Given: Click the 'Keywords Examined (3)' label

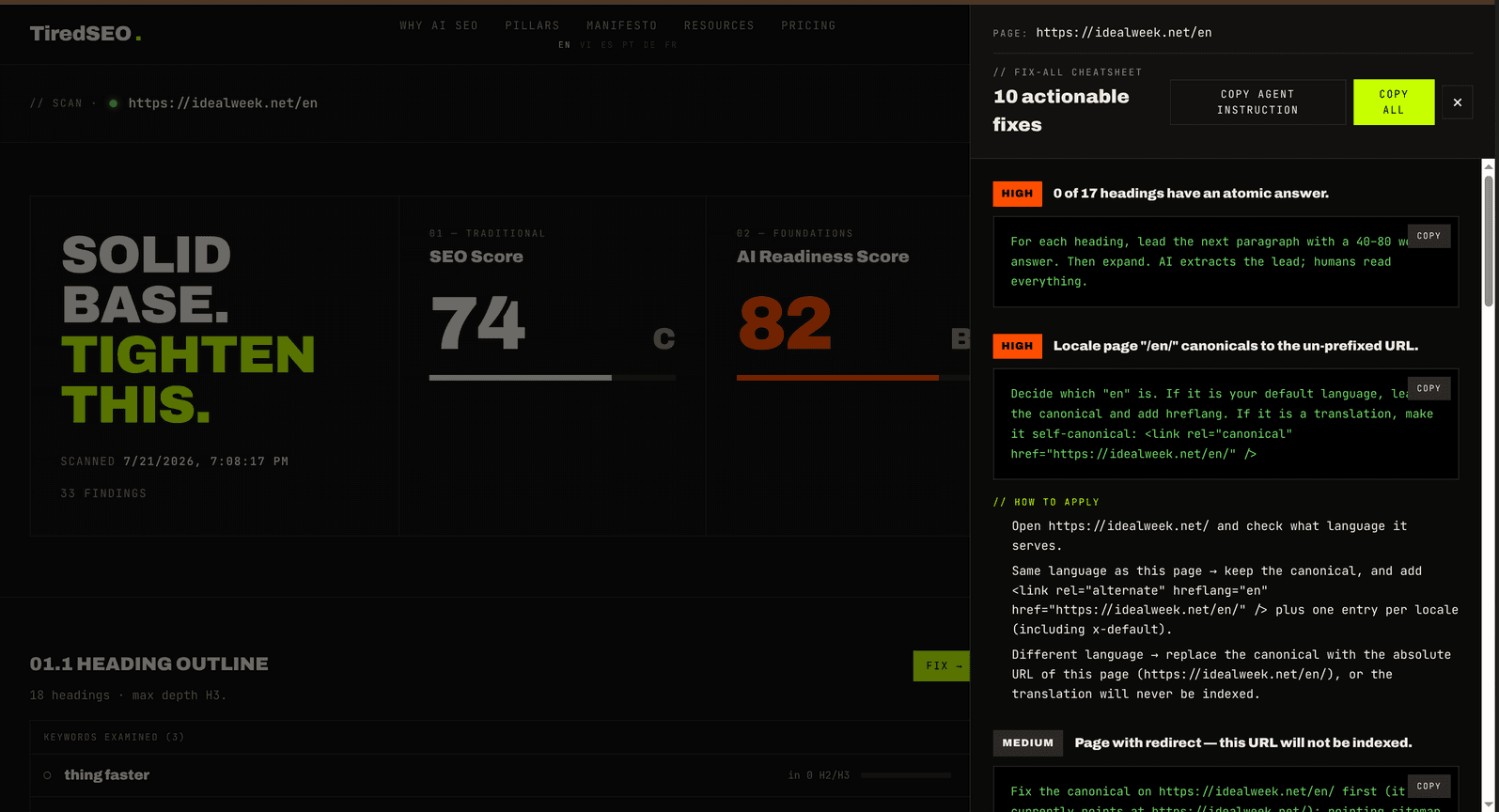Looking at the screenshot, I should pos(114,737).
